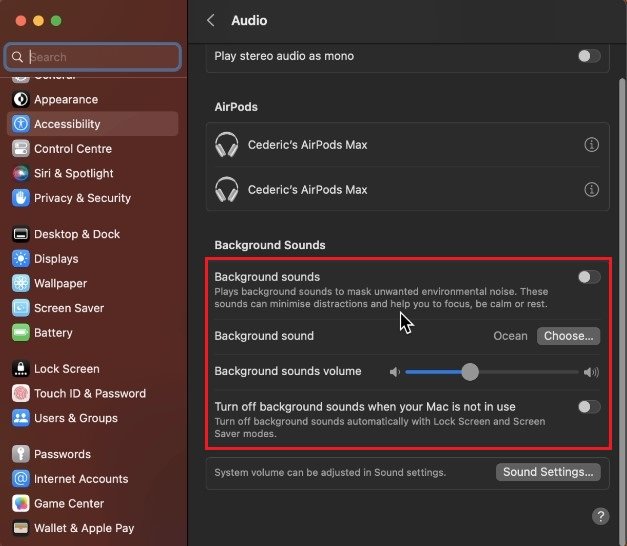Click the Touch ID & Password fingerprint icon
627x546 pixels.
click(20, 394)
